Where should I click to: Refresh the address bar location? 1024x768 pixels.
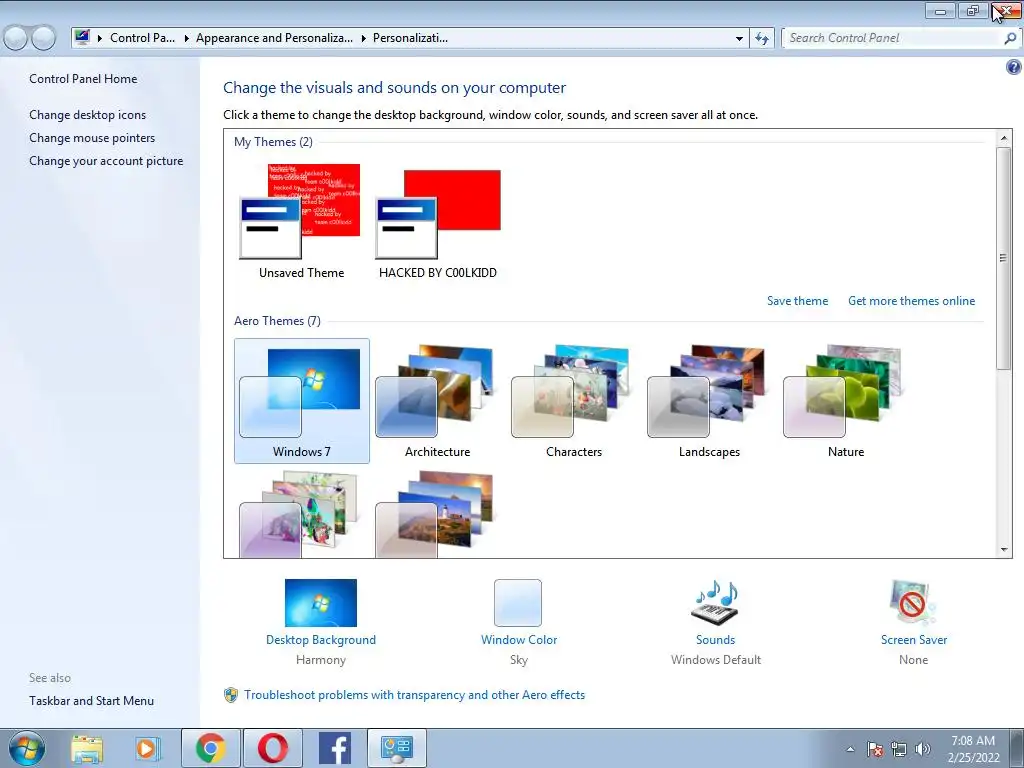tap(761, 39)
